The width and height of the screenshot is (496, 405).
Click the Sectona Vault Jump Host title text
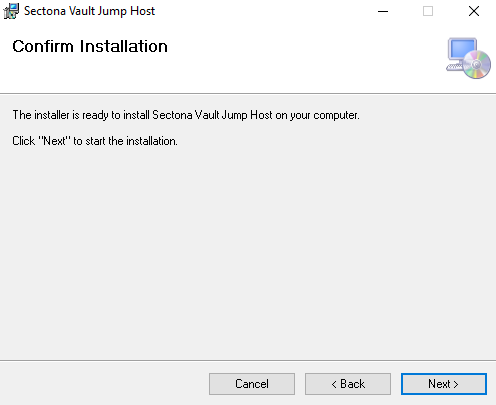coord(89,11)
